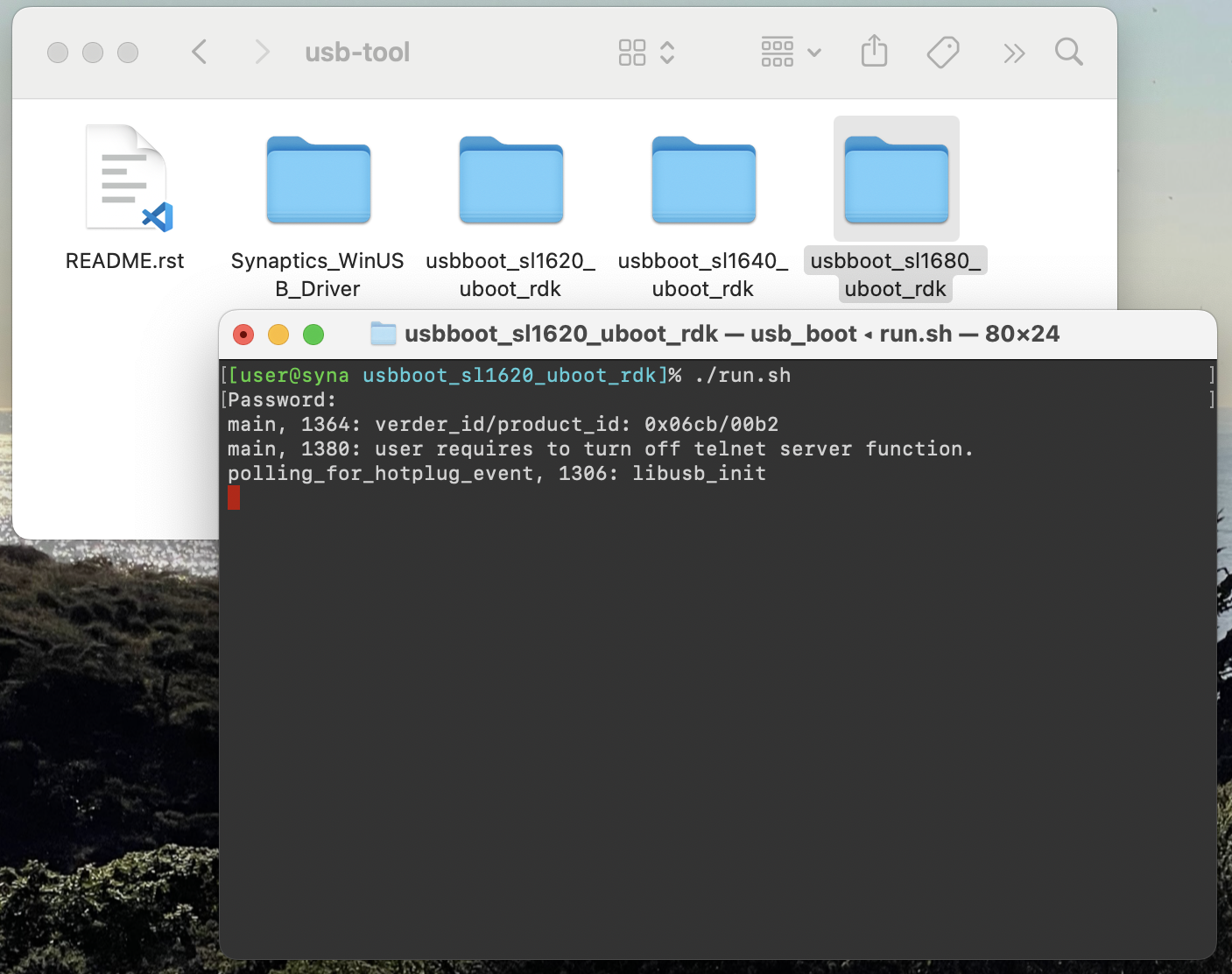Select usbboot_sl1620_uboot_rdk folder icon

511,180
